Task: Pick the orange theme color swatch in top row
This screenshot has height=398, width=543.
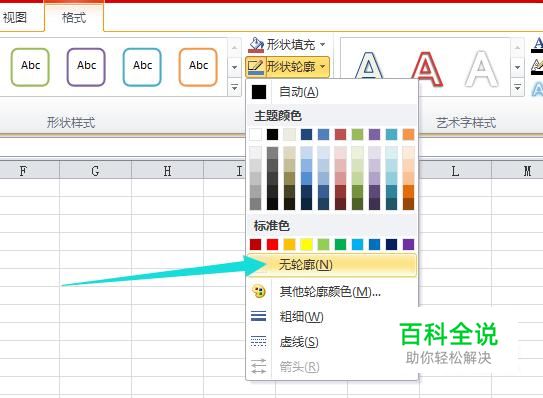Action: pyautogui.click(x=409, y=134)
